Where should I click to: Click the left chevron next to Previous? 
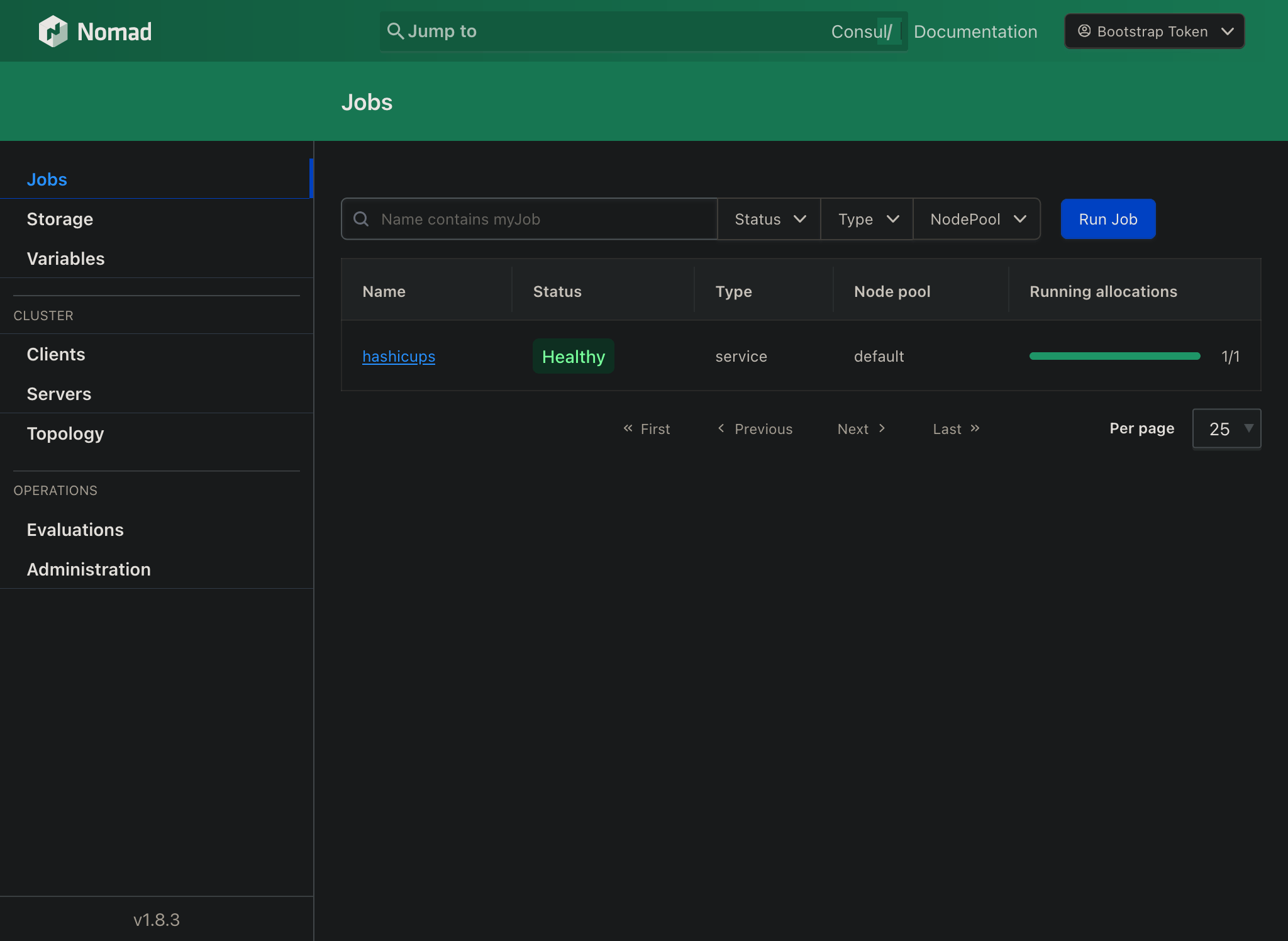721,428
